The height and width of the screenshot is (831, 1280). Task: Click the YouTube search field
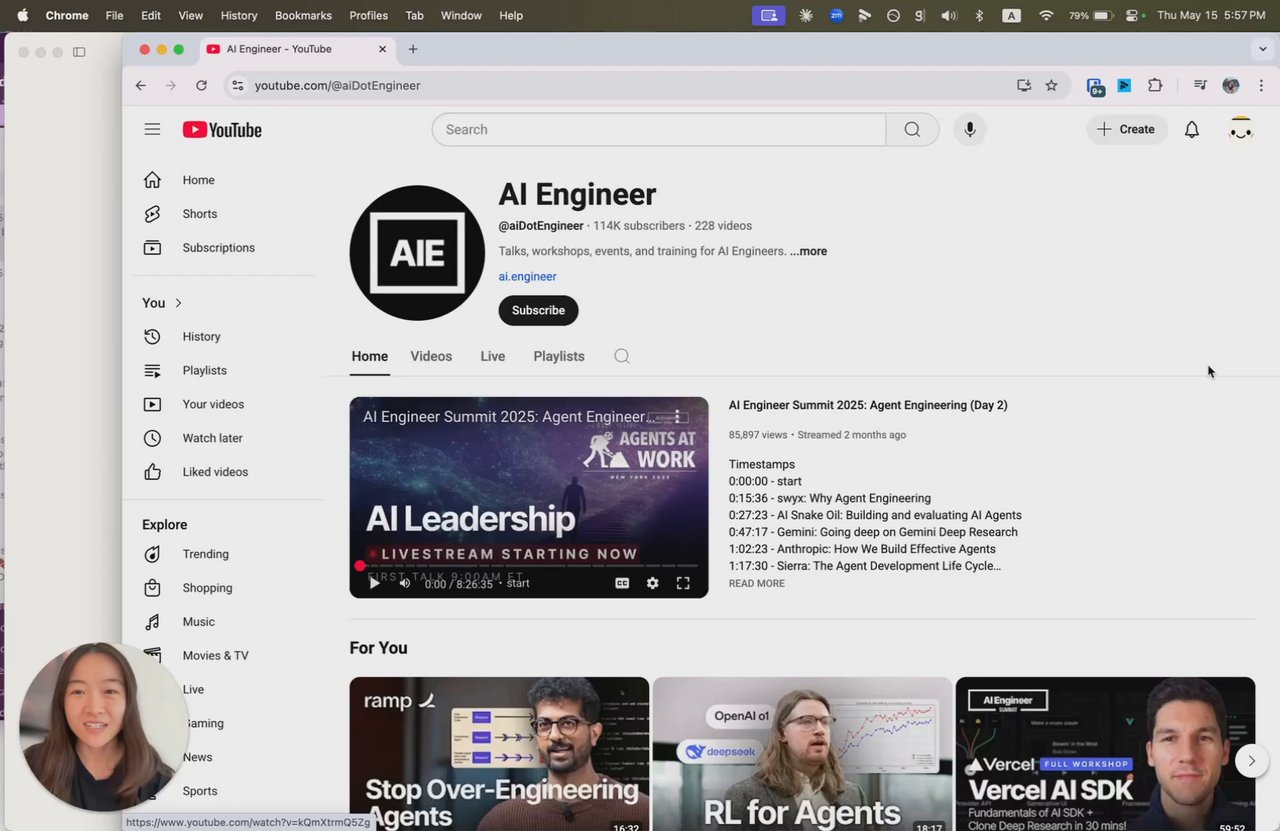tap(659, 129)
